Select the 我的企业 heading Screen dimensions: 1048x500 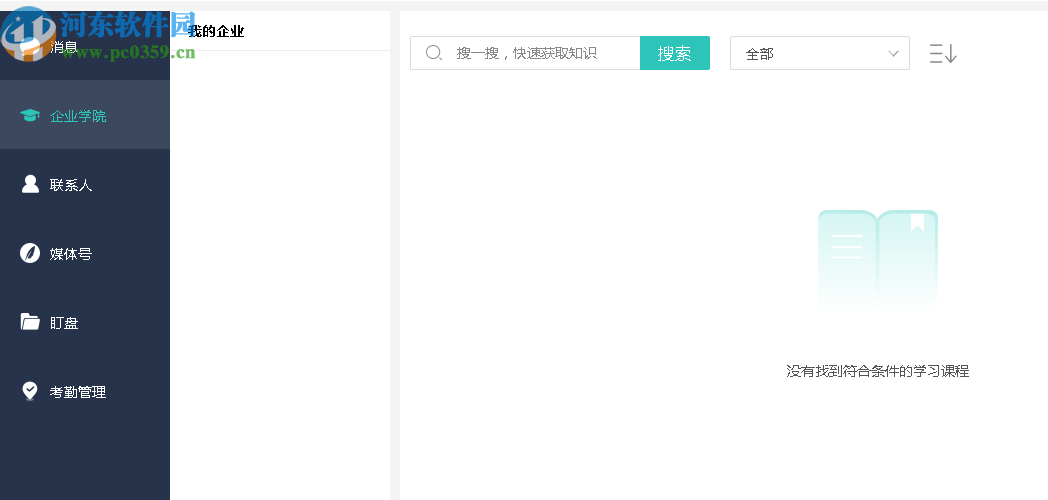tap(217, 31)
